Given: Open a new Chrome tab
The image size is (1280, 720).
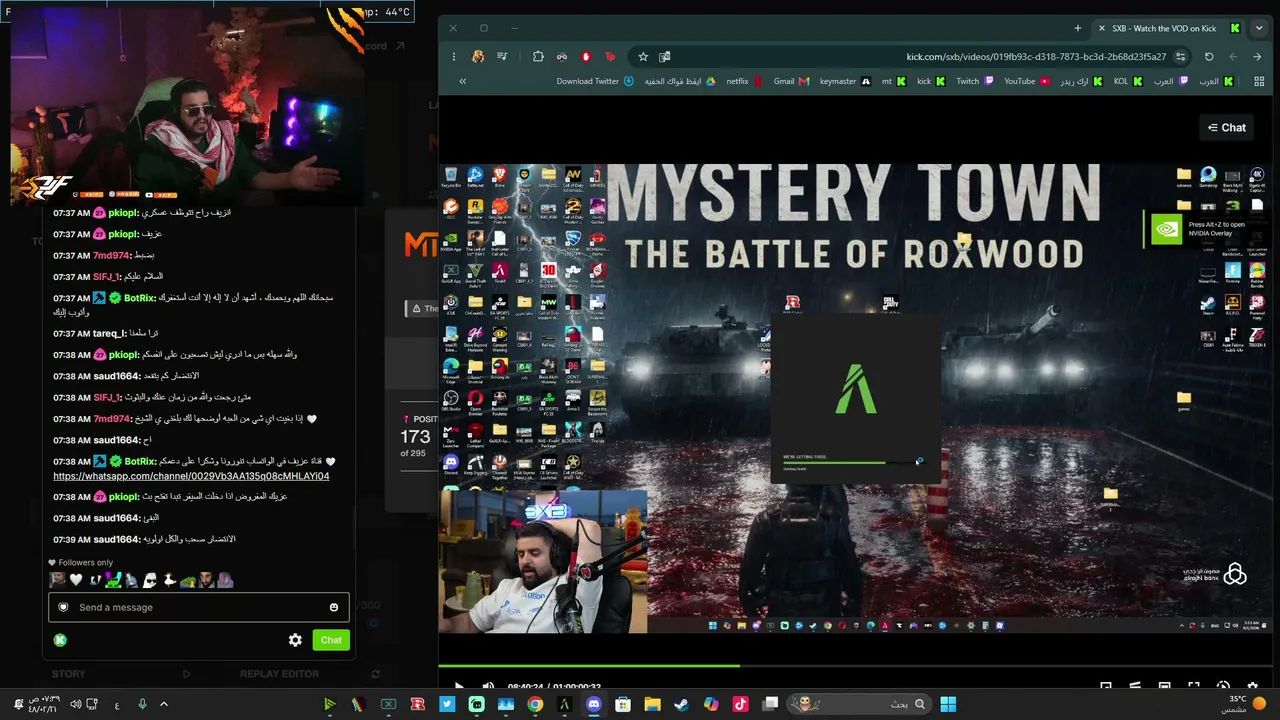Looking at the screenshot, I should (x=1077, y=28).
